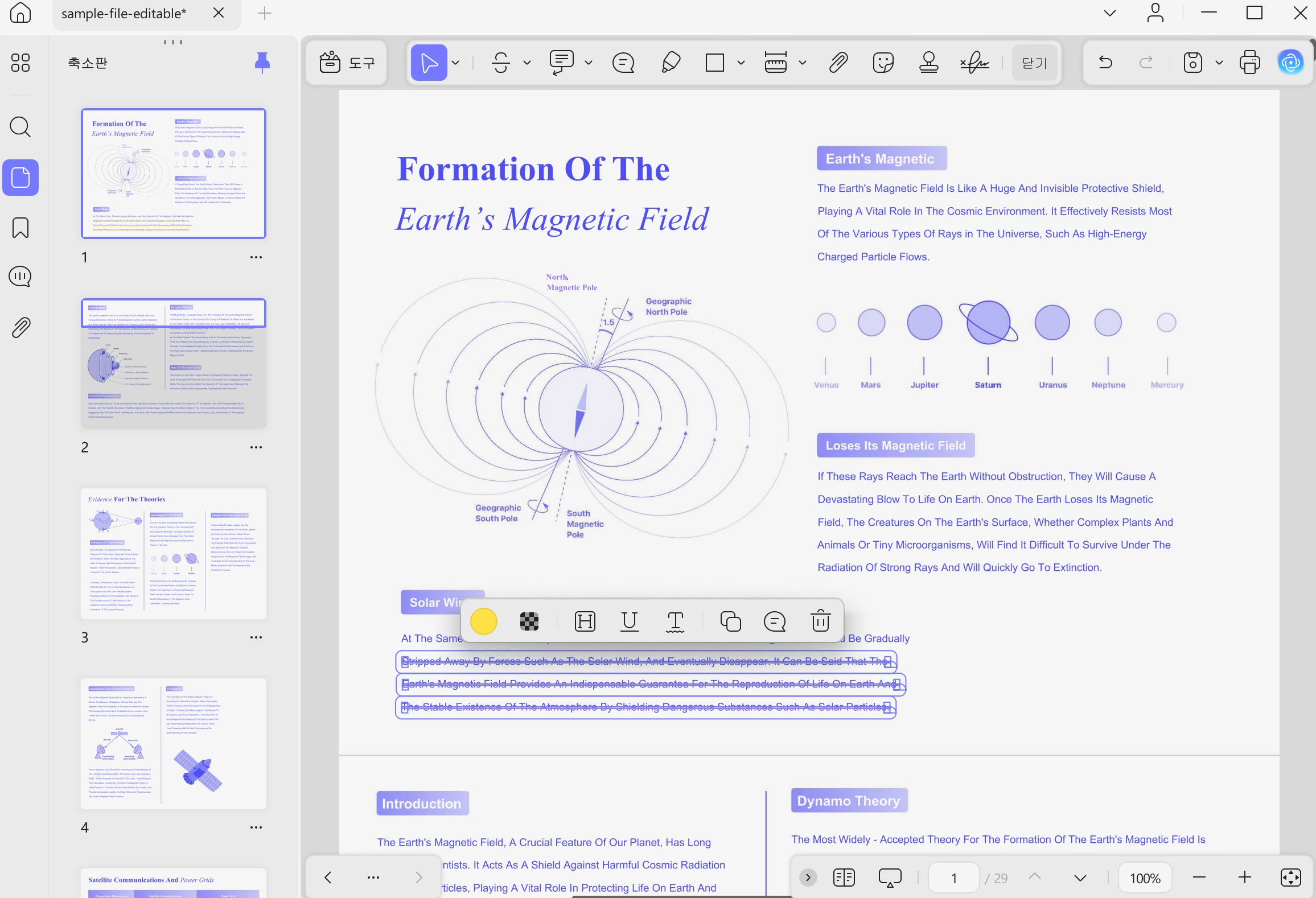Expand the text comment dropdown arrow
Image resolution: width=1316 pixels, height=898 pixels.
(x=589, y=63)
